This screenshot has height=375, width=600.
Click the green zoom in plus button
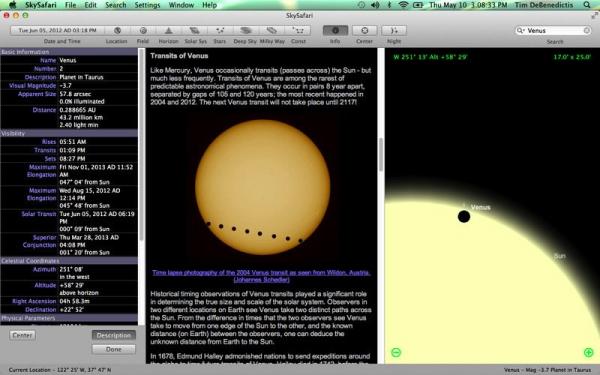(589, 352)
